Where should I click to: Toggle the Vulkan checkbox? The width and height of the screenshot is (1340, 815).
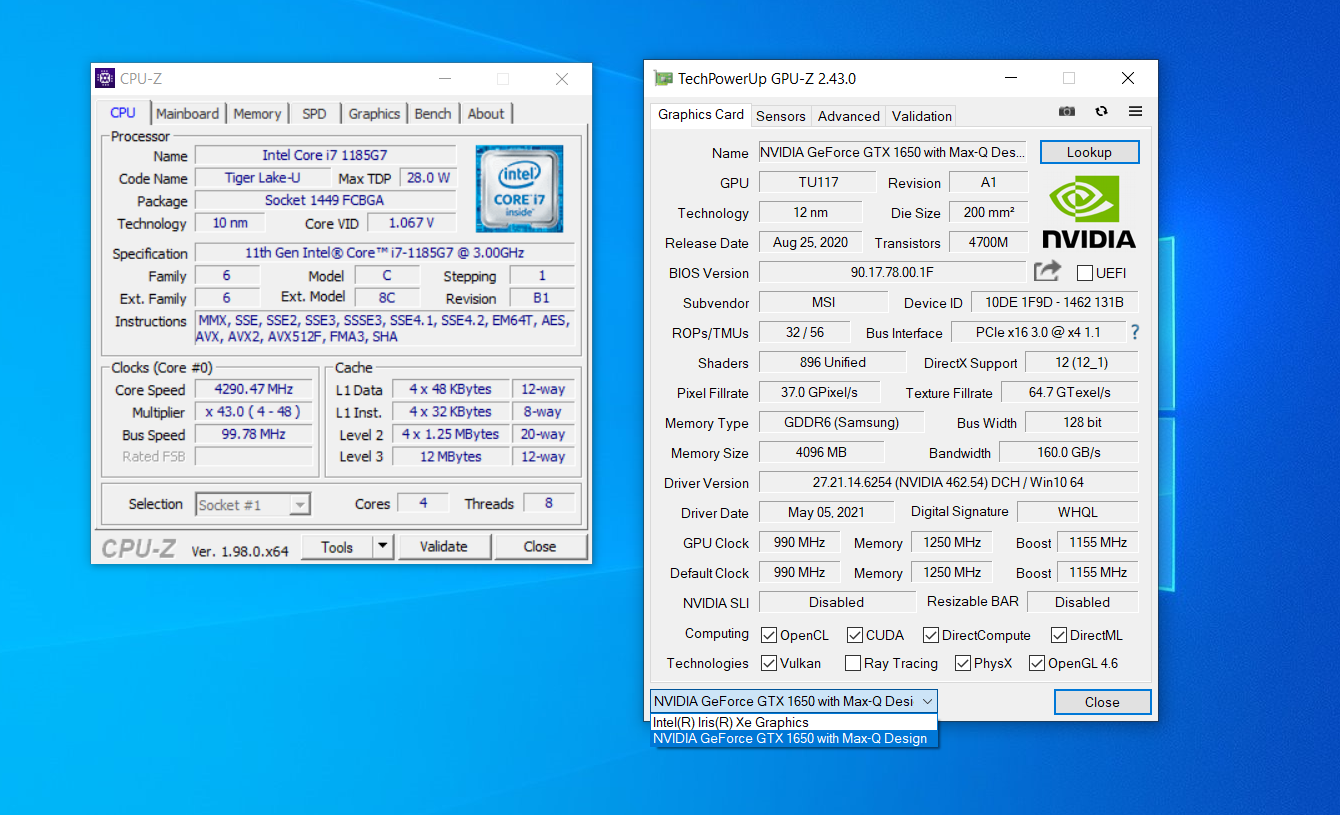point(769,663)
